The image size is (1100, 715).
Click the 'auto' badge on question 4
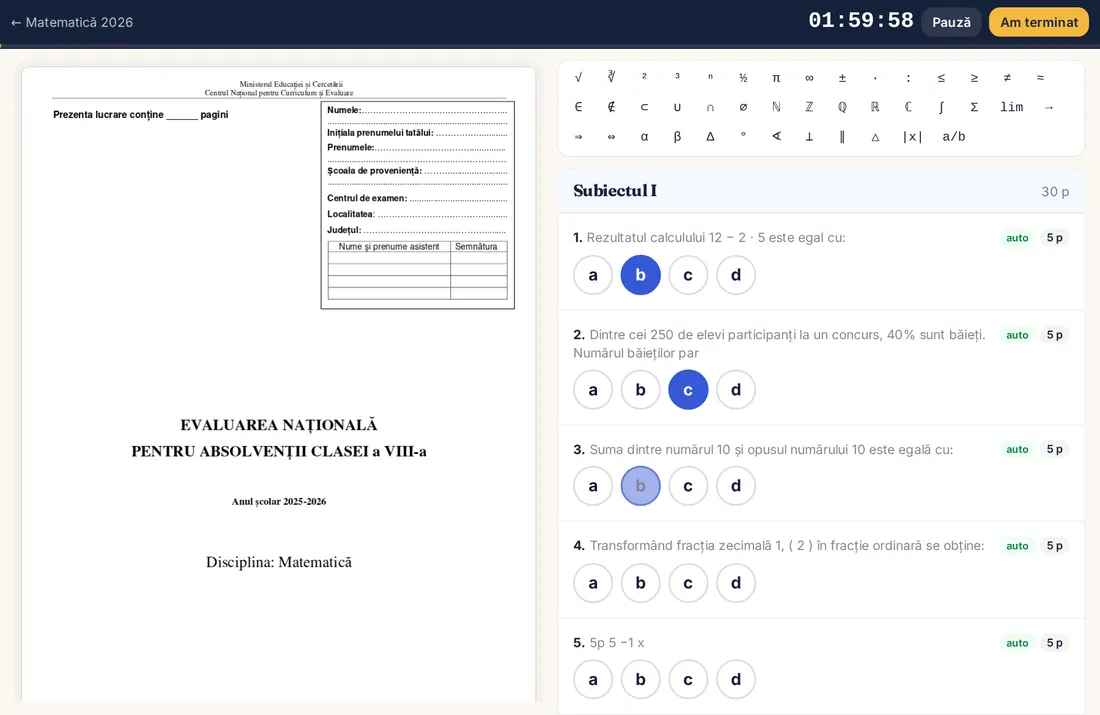pyautogui.click(x=1017, y=546)
